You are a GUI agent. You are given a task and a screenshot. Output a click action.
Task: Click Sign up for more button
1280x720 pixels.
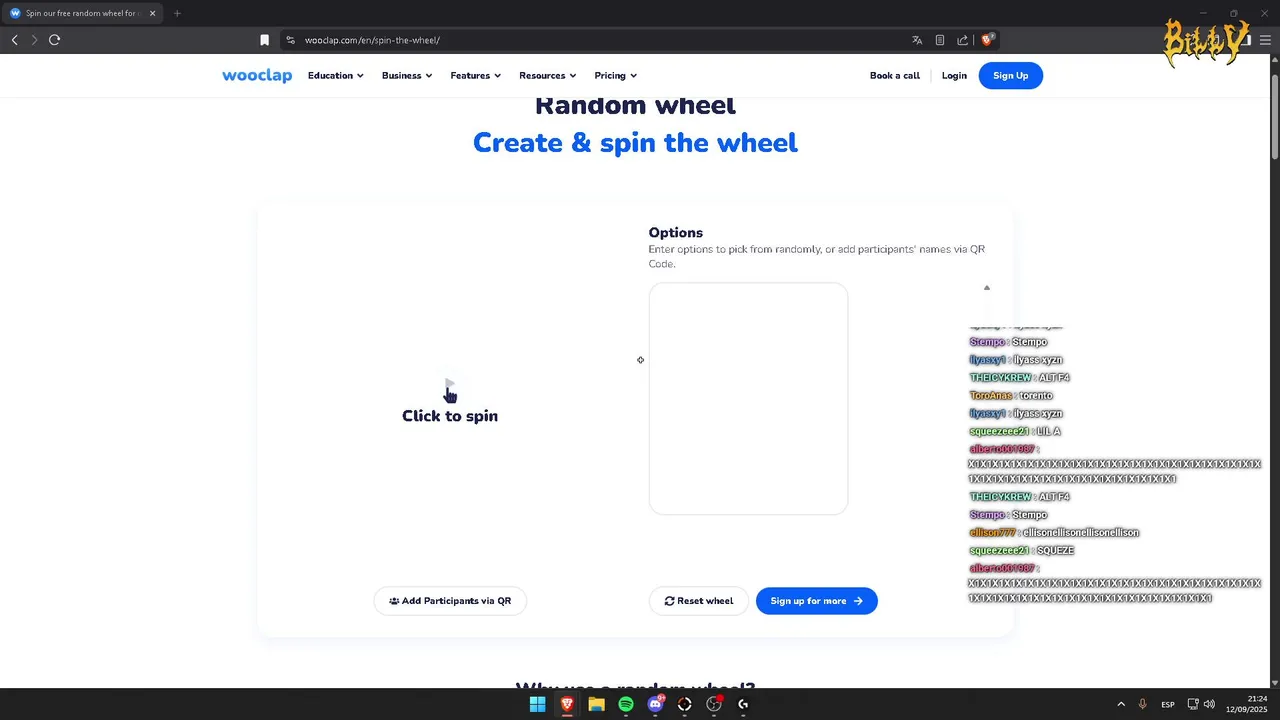pyautogui.click(x=817, y=601)
